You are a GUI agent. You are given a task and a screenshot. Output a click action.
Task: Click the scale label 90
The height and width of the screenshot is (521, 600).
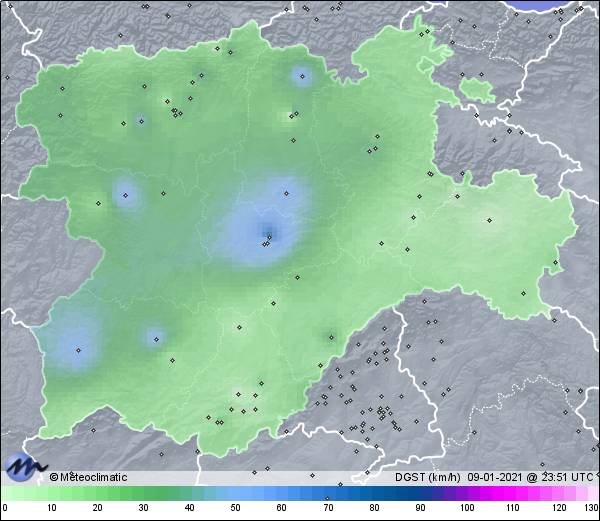[x=421, y=508]
